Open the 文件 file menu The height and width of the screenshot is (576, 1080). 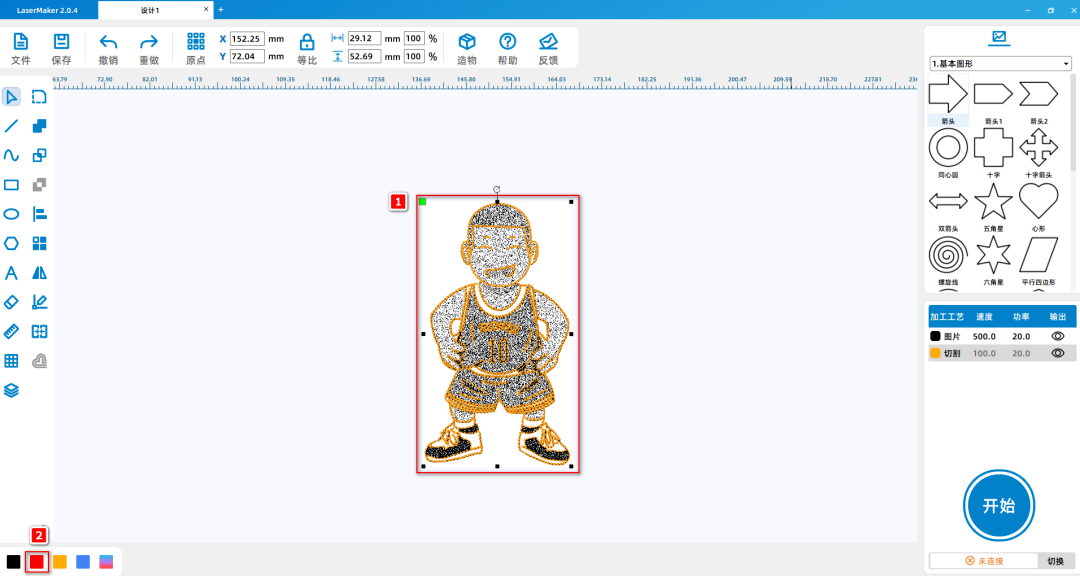click(21, 42)
